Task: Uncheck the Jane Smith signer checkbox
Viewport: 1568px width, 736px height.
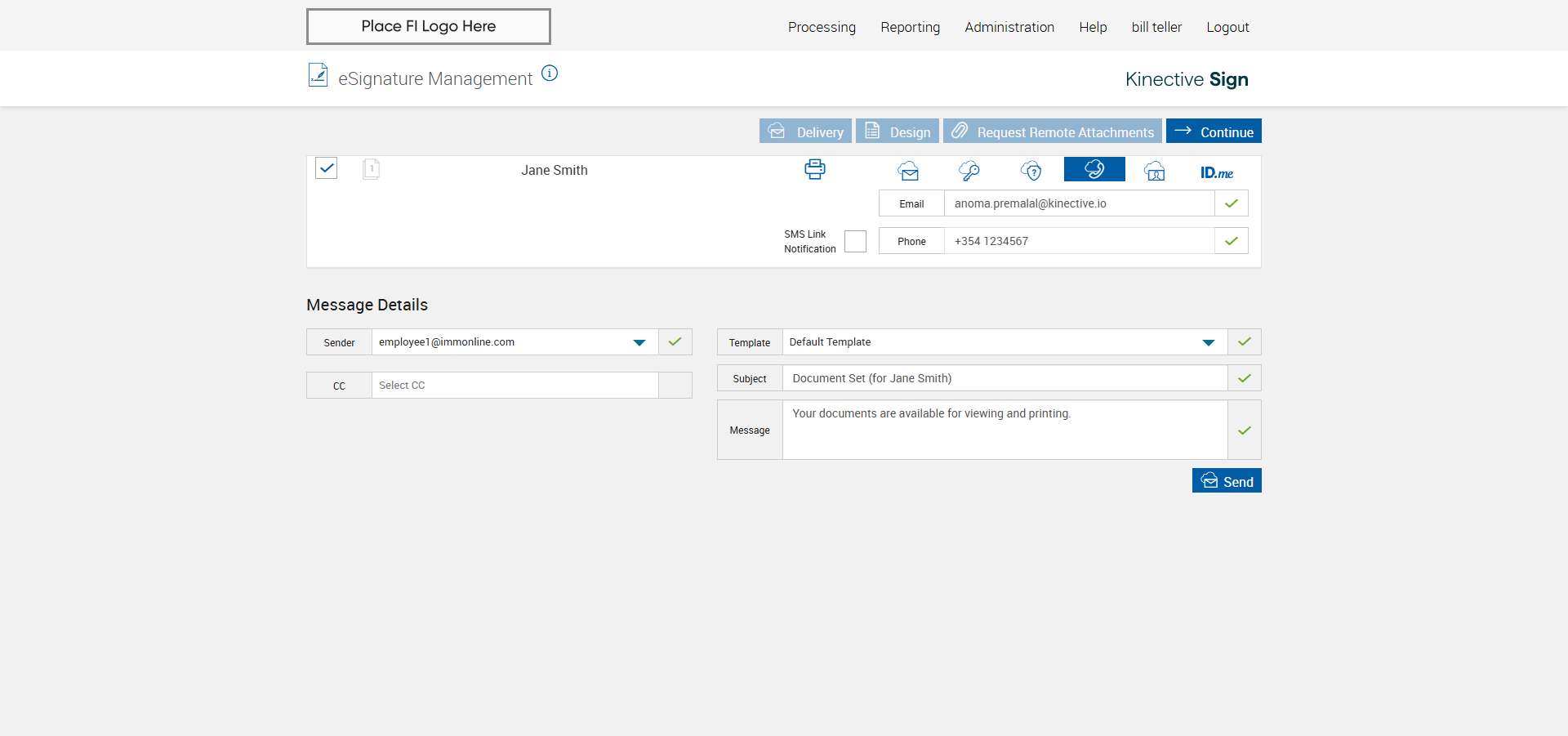Action: (x=327, y=168)
